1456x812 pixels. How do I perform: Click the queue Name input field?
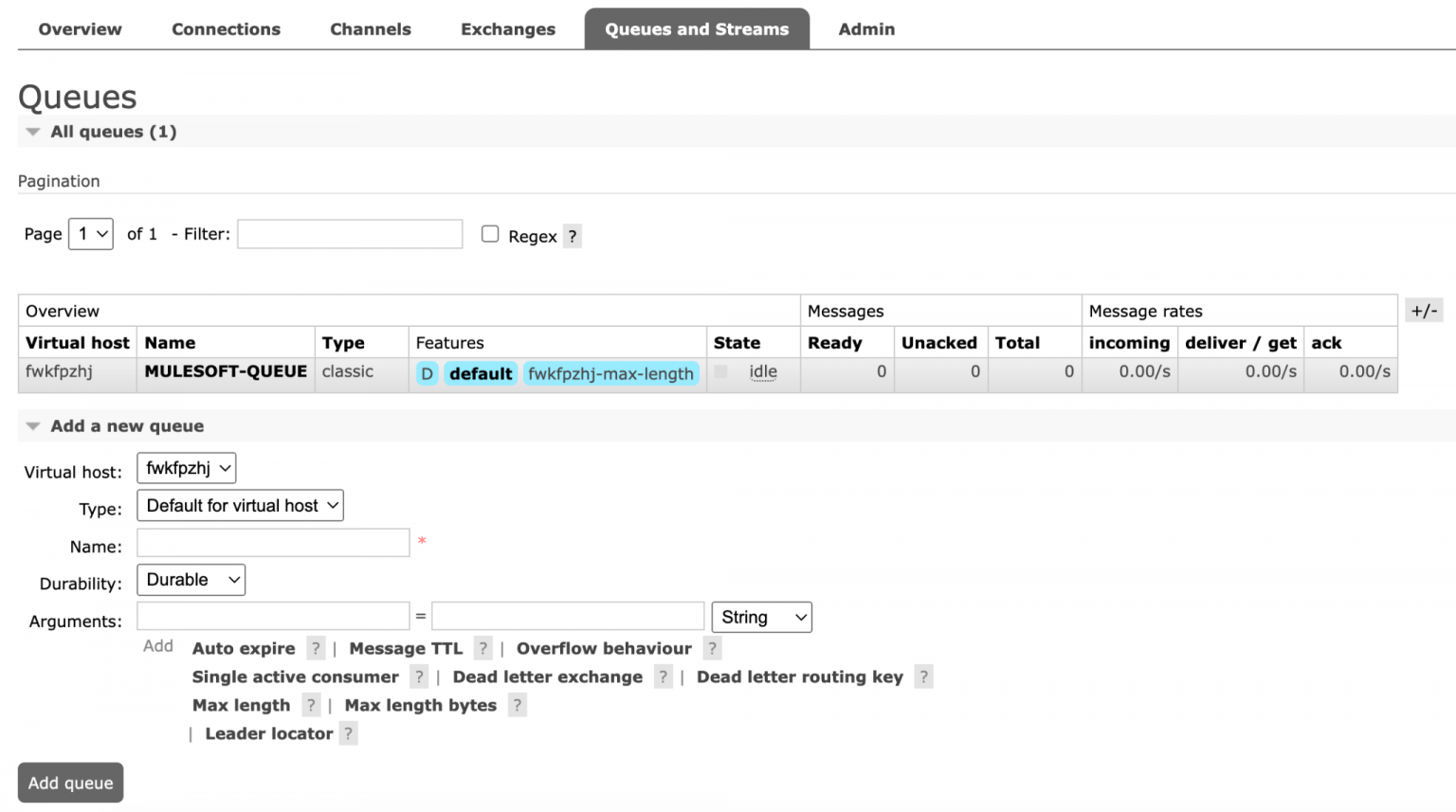pyautogui.click(x=272, y=542)
